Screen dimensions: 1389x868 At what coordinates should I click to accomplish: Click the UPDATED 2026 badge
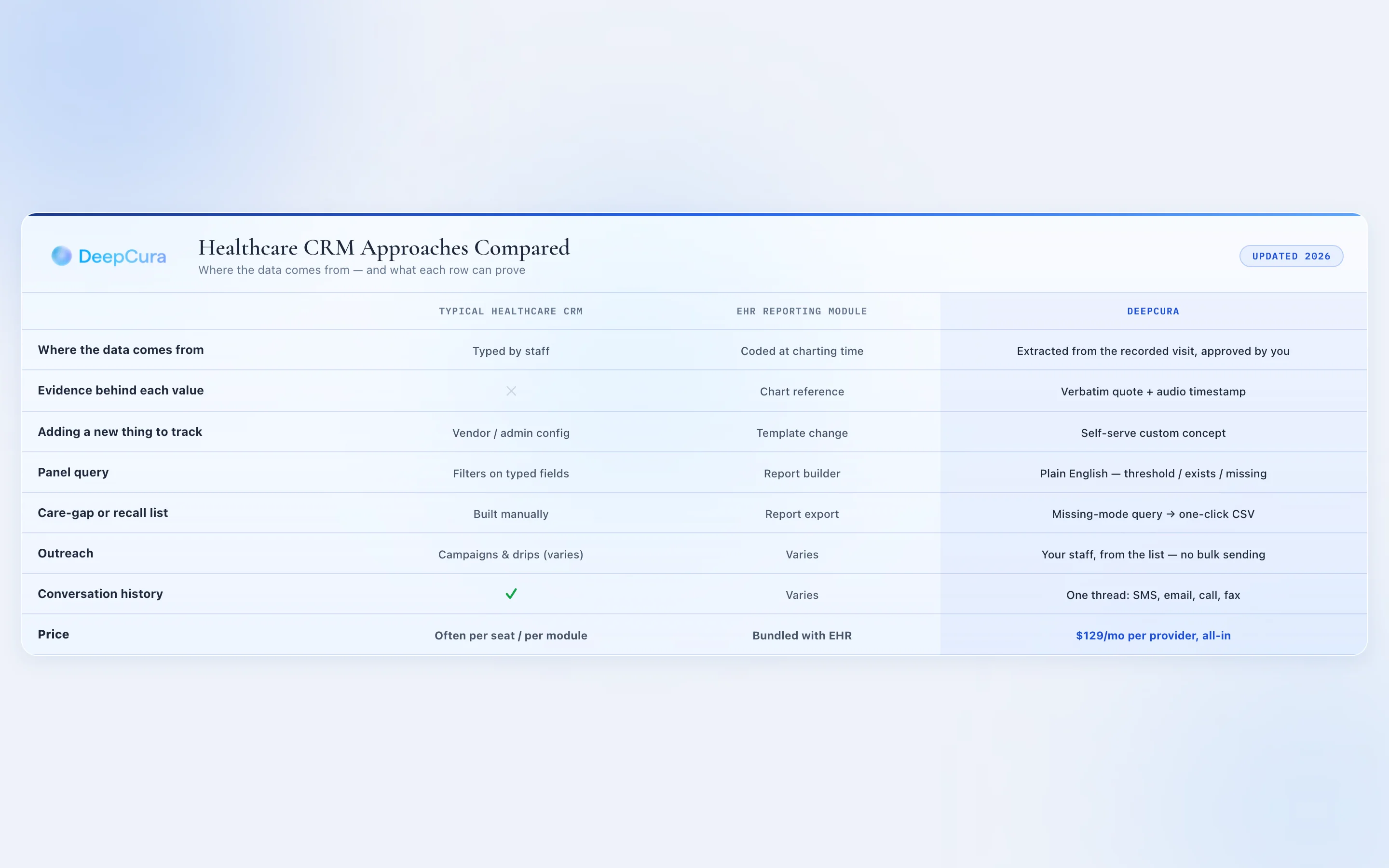pyautogui.click(x=1291, y=256)
